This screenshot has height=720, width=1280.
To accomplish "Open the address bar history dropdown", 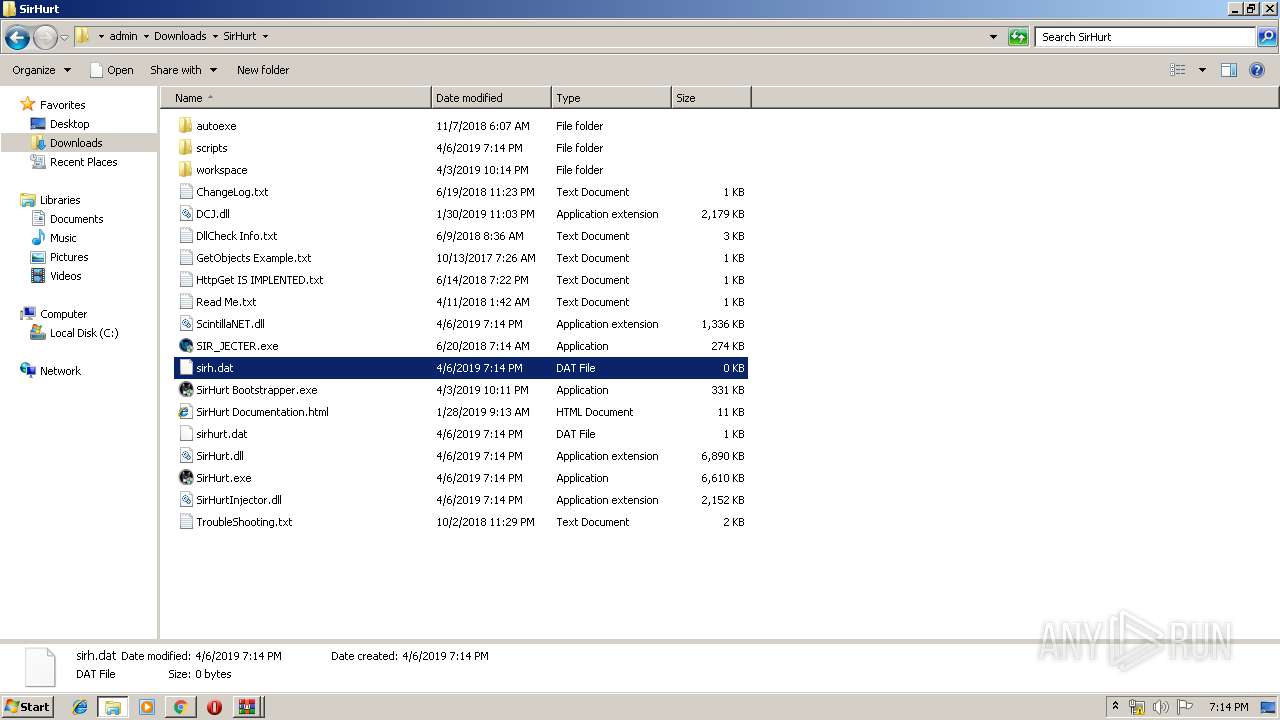I will click(x=993, y=37).
